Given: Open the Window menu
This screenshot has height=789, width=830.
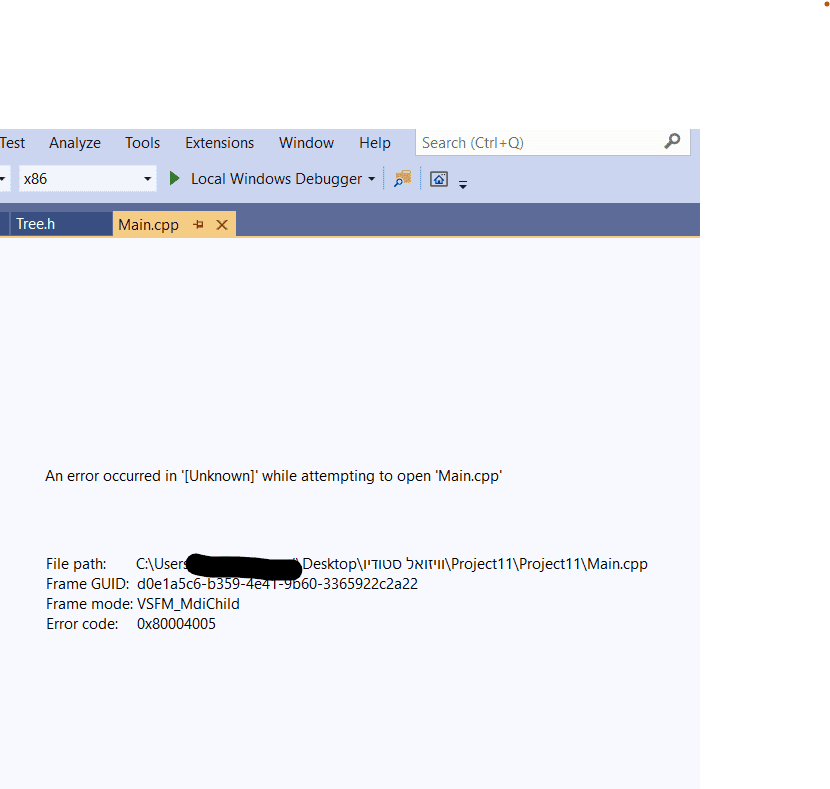Looking at the screenshot, I should (x=306, y=143).
